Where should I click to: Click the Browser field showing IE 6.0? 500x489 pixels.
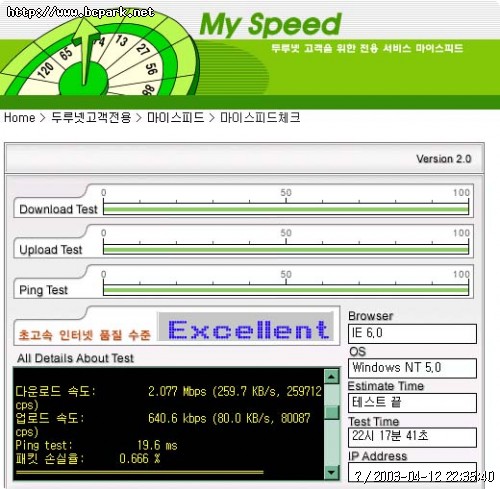coord(412,334)
